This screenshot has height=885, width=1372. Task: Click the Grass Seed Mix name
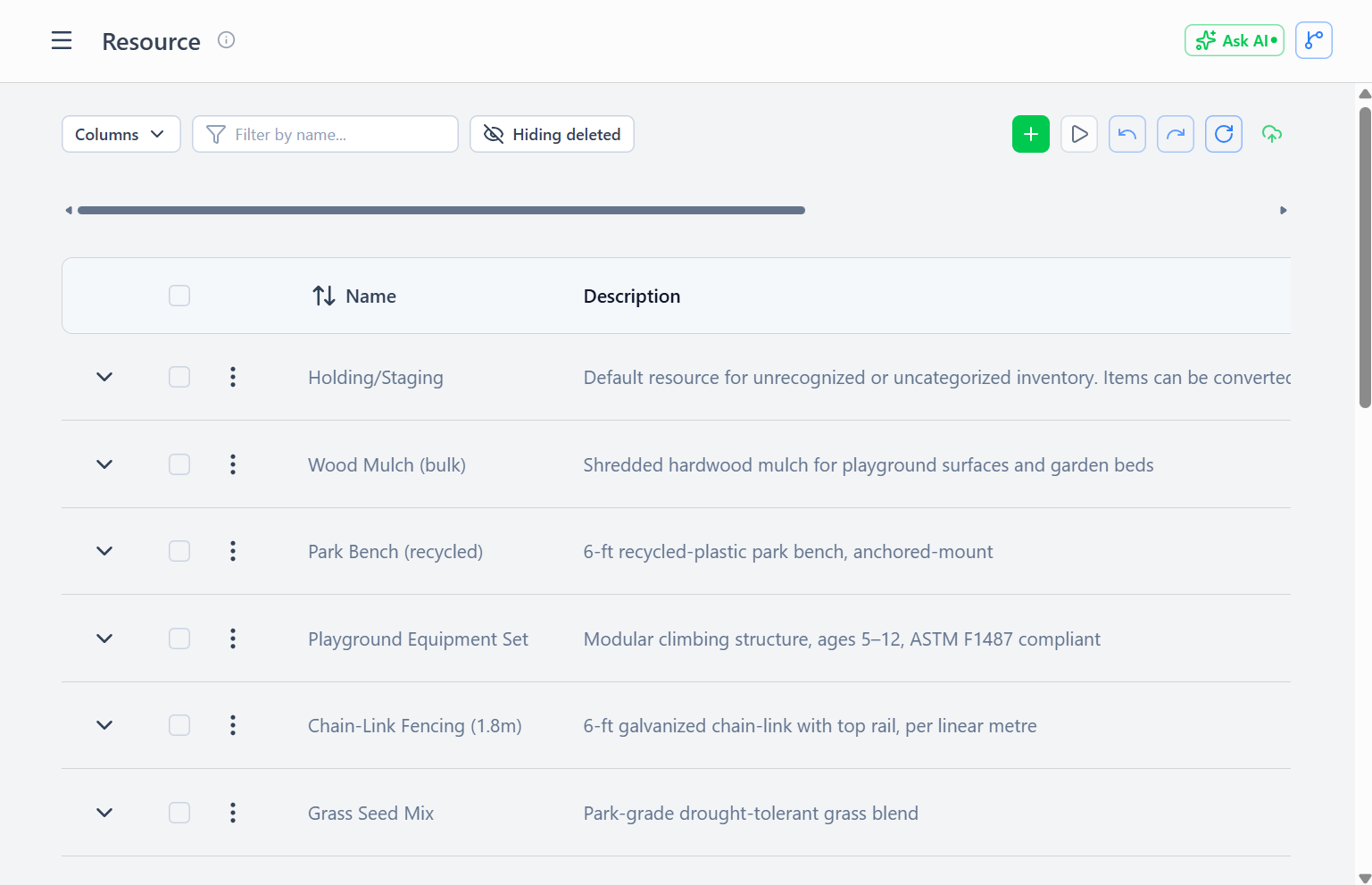pyautogui.click(x=370, y=814)
